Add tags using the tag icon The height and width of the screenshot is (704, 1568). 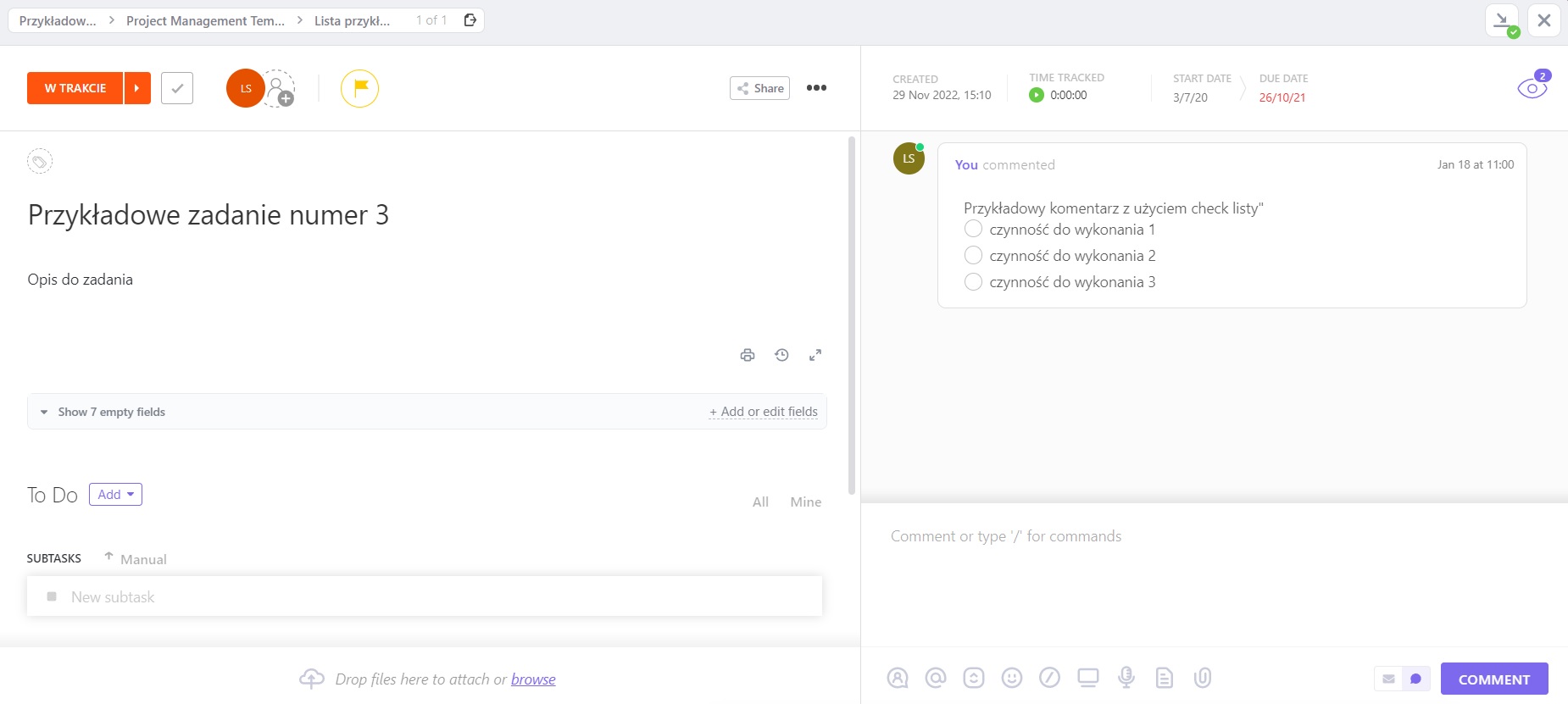(40, 161)
